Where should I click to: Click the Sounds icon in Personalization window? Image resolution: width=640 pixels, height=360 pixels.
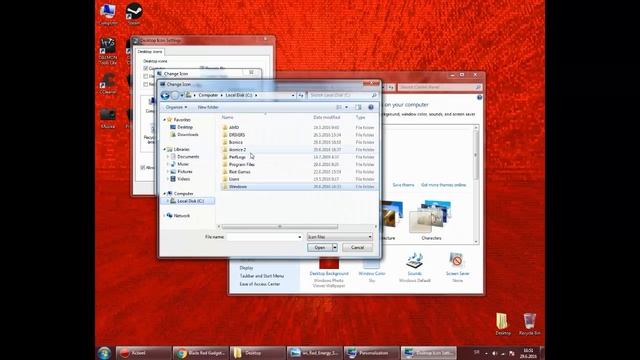(x=414, y=260)
